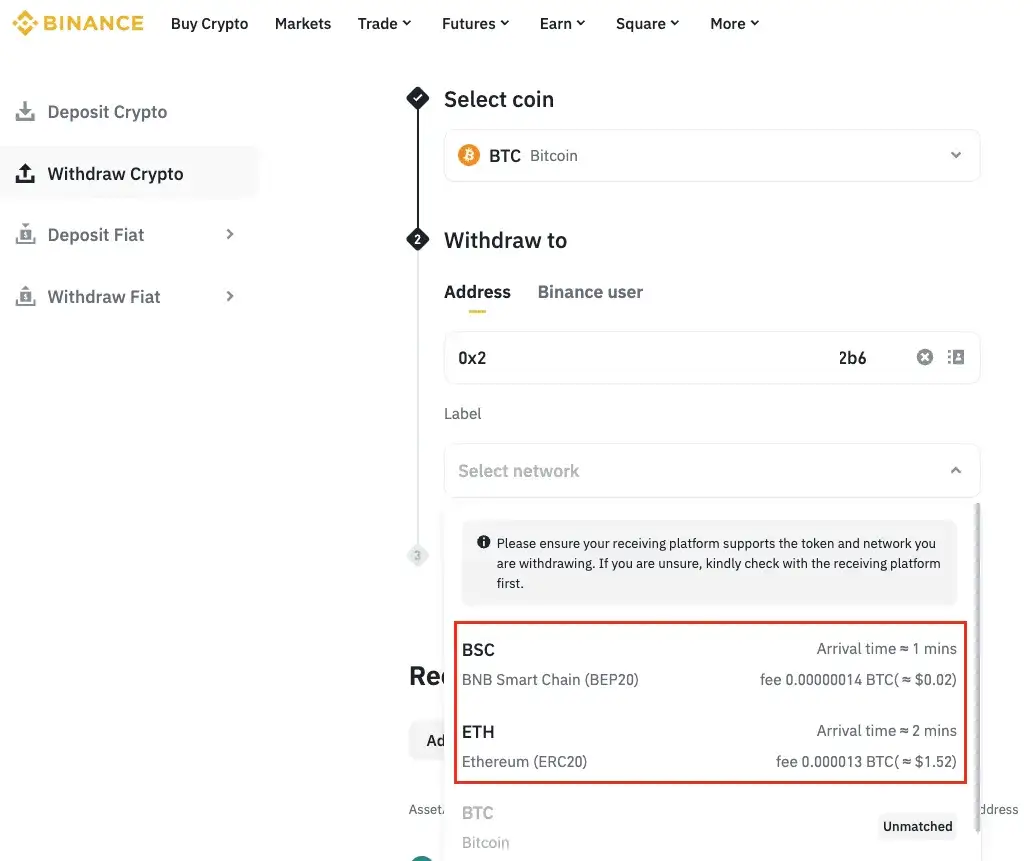Click the Deposit Crypto download icon
Screen dimensions: 1033x861
[25, 111]
